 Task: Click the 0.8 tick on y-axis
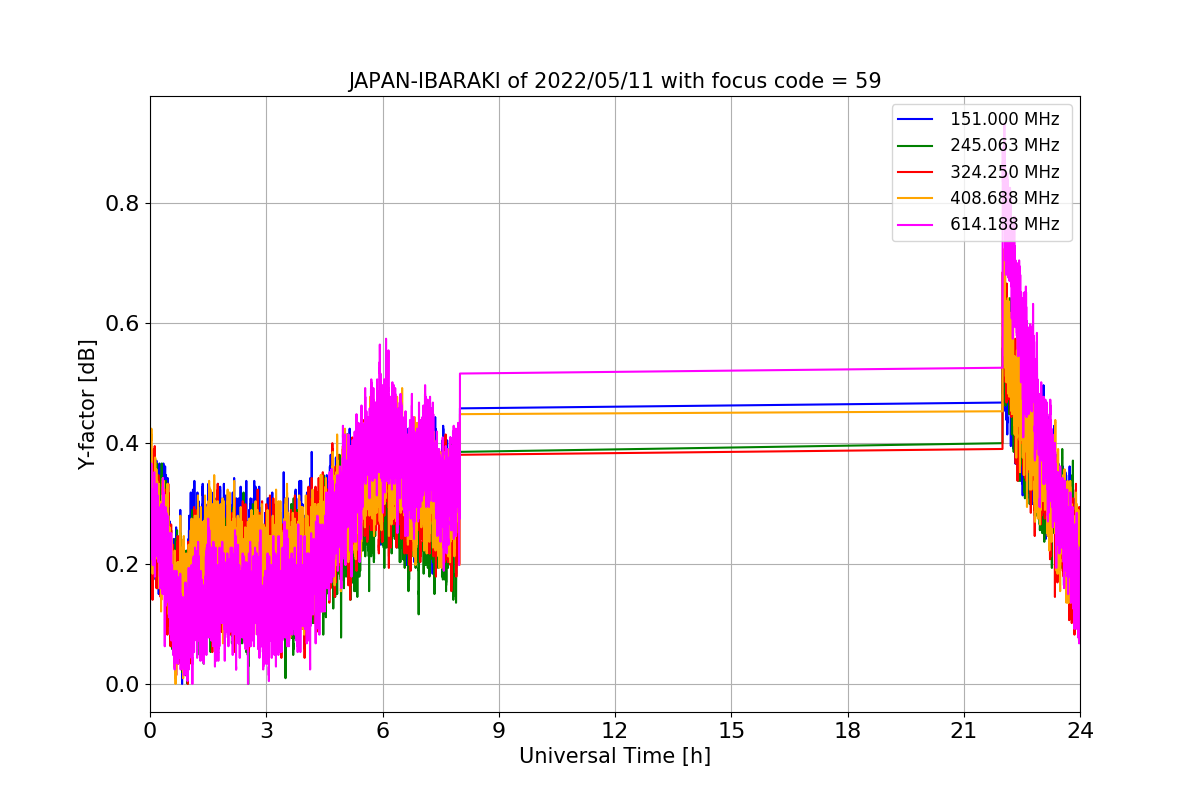[122, 204]
